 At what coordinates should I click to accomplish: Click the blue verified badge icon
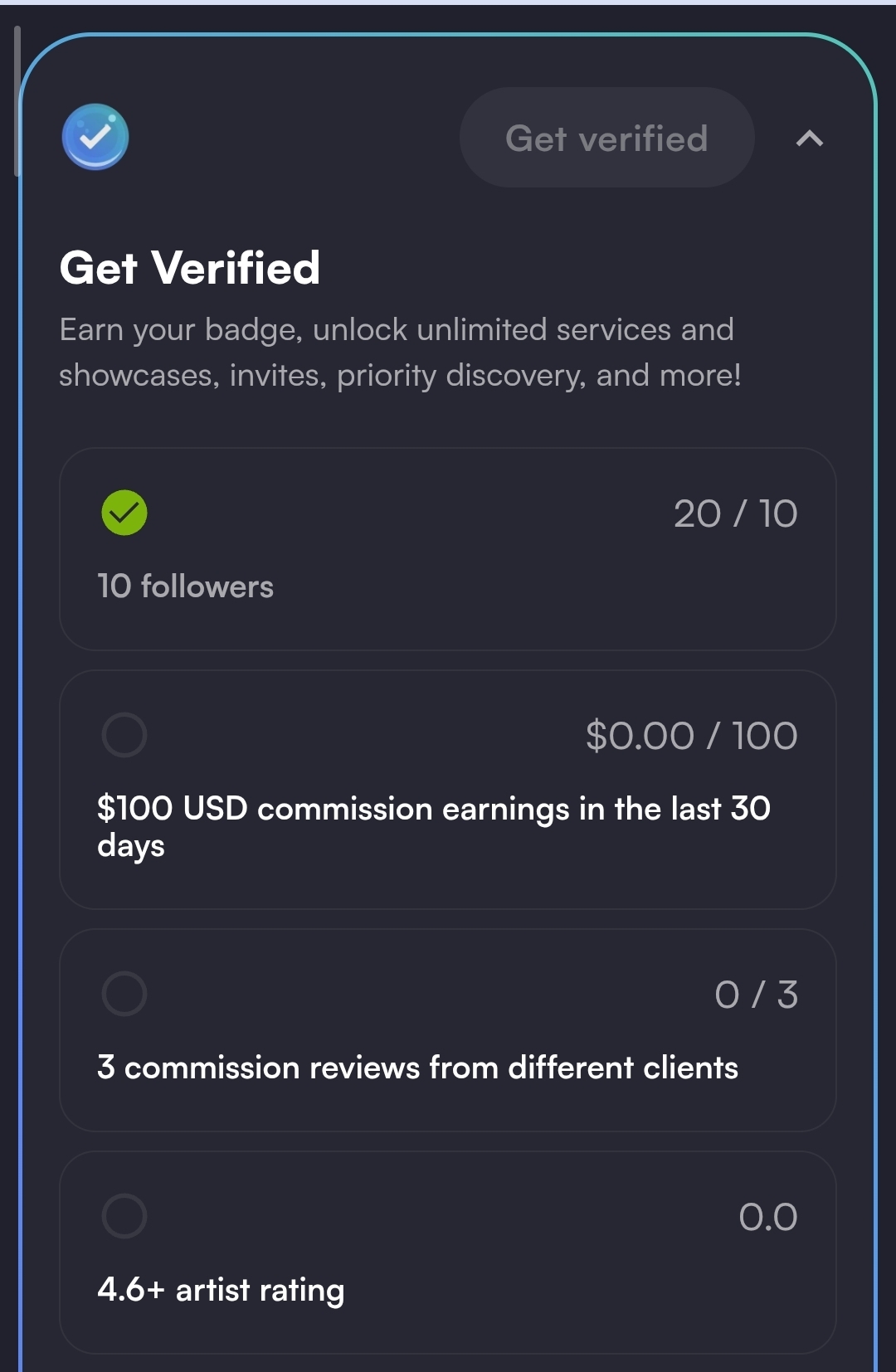pyautogui.click(x=95, y=137)
